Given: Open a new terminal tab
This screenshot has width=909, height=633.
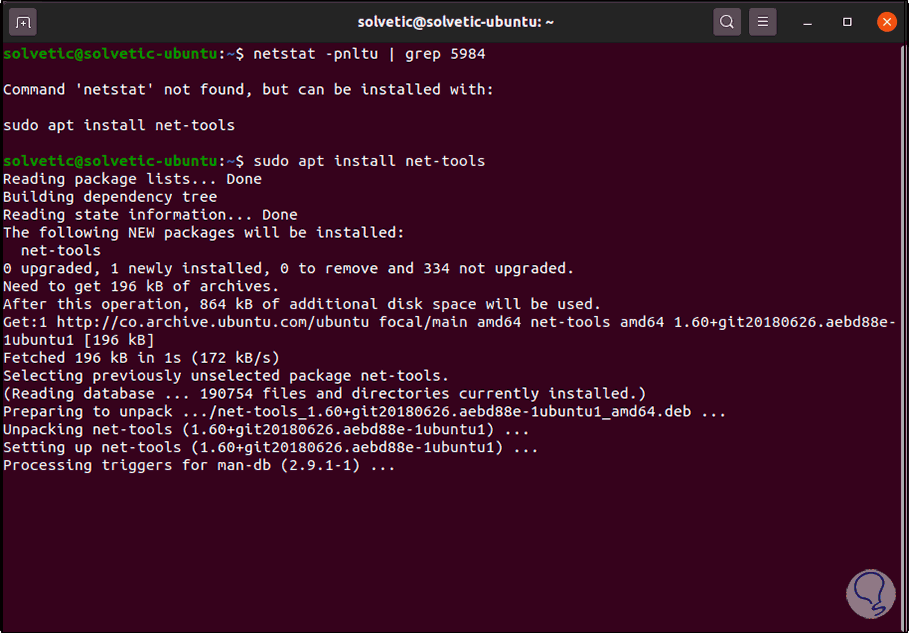Looking at the screenshot, I should point(24,21).
